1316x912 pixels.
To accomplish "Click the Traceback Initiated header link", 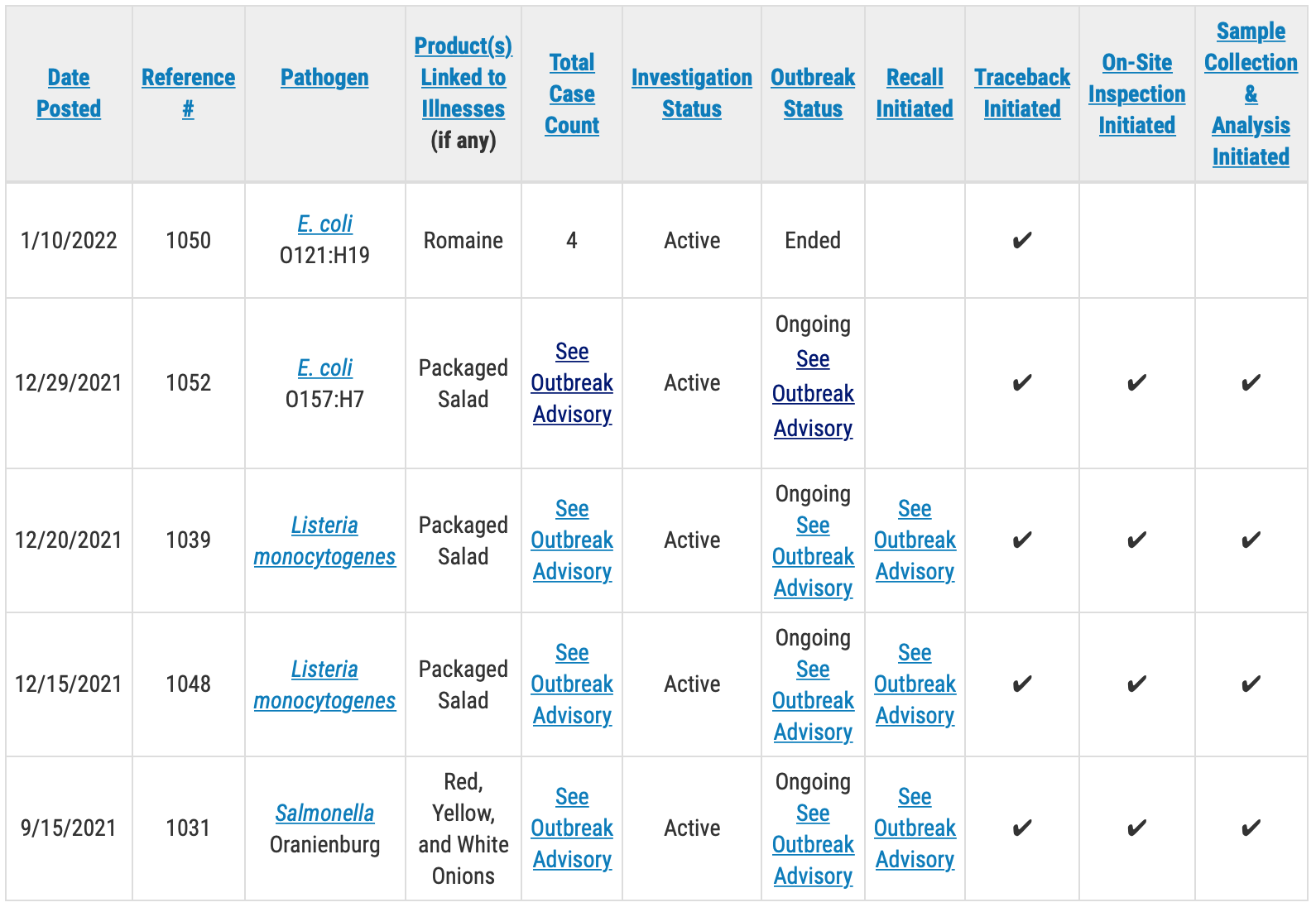I will point(1022,93).
